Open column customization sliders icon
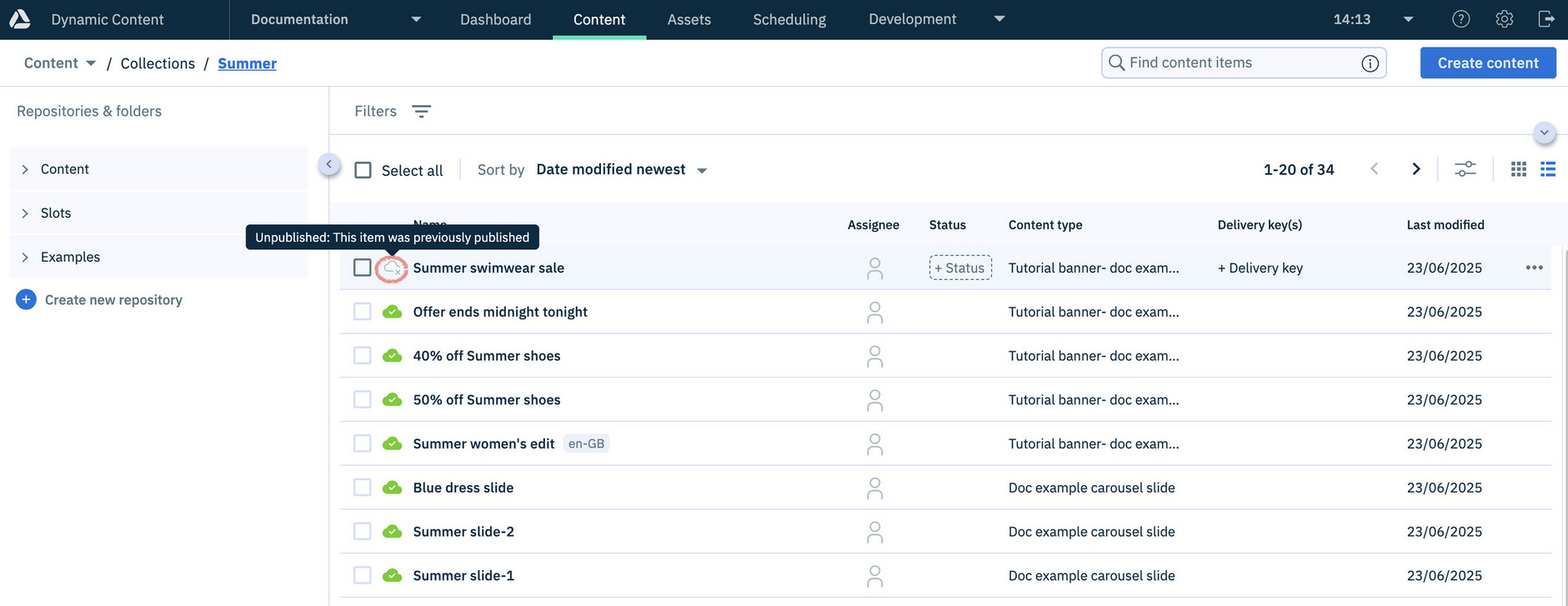1568x606 pixels. pos(1465,169)
